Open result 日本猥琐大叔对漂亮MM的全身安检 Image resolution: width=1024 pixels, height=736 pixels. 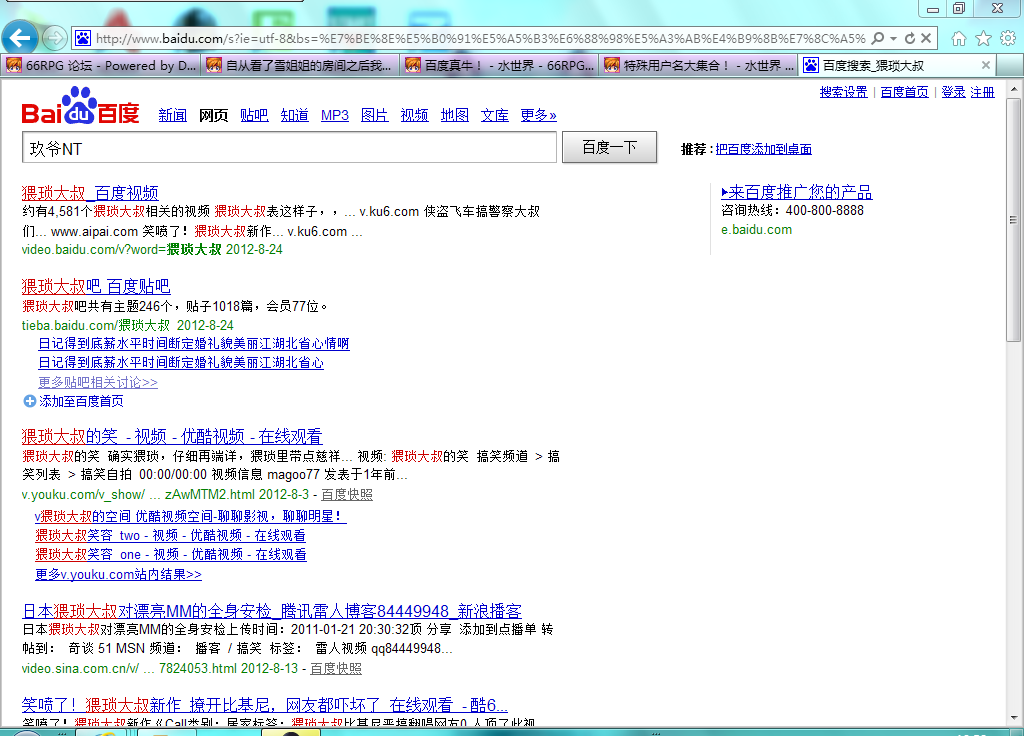click(272, 611)
